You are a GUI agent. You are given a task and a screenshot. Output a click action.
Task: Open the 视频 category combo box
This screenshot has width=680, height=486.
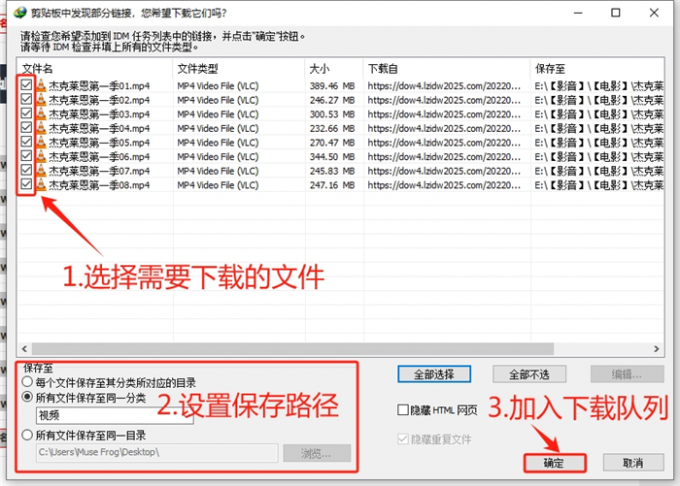point(114,415)
